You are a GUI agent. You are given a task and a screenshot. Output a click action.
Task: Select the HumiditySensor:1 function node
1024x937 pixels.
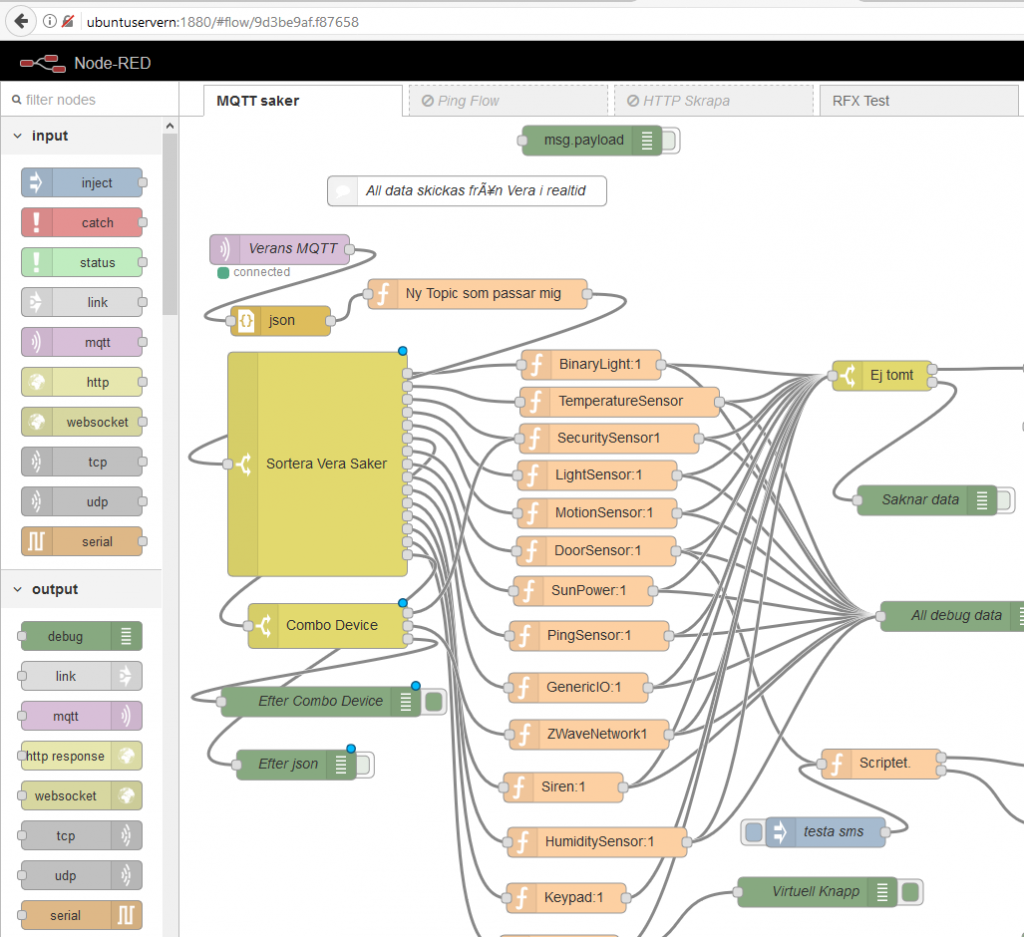click(x=597, y=842)
